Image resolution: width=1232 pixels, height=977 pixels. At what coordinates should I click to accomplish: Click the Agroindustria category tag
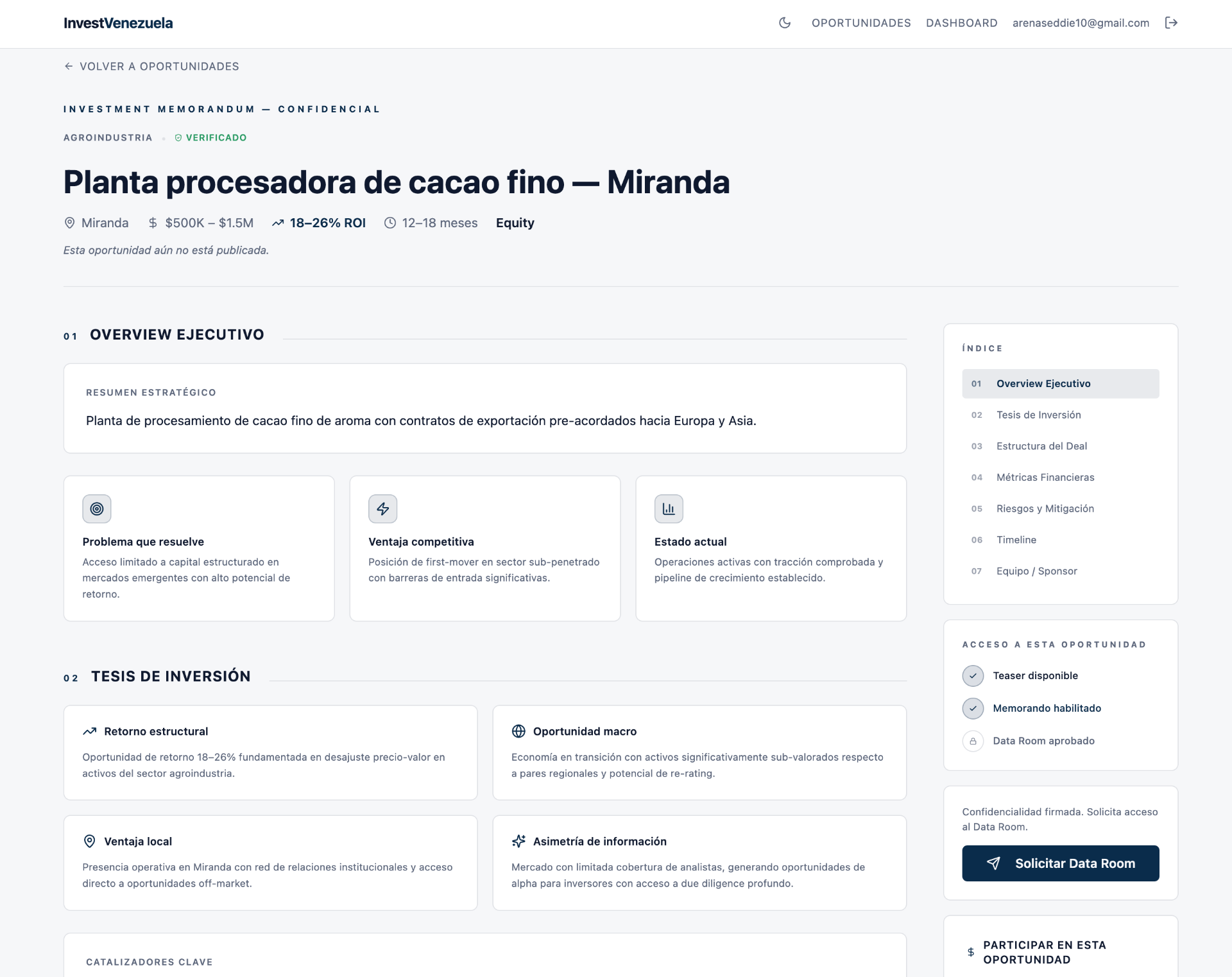[x=108, y=137]
